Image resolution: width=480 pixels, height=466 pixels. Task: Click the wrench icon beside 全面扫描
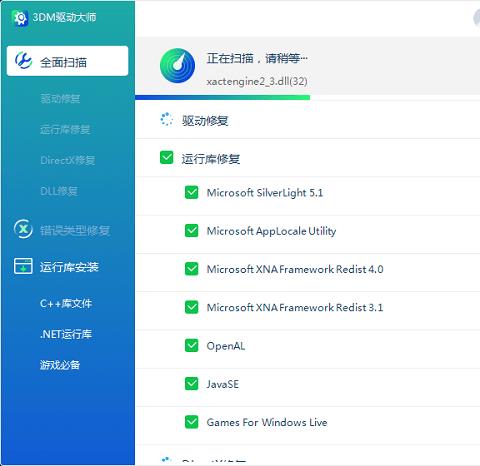coord(23,61)
